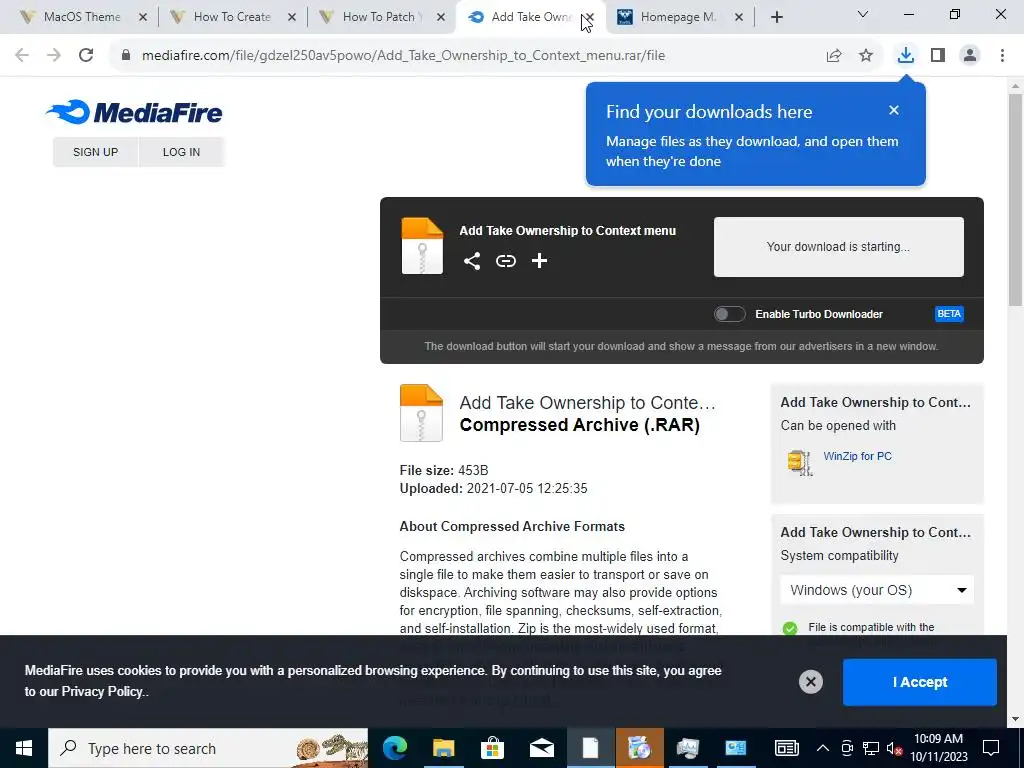Click the About Compressed Archive Formats heading

click(x=512, y=526)
